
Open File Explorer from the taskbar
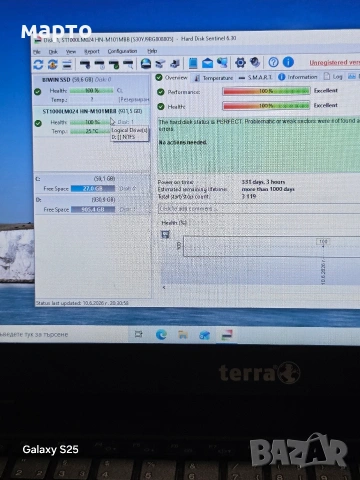click(183, 335)
